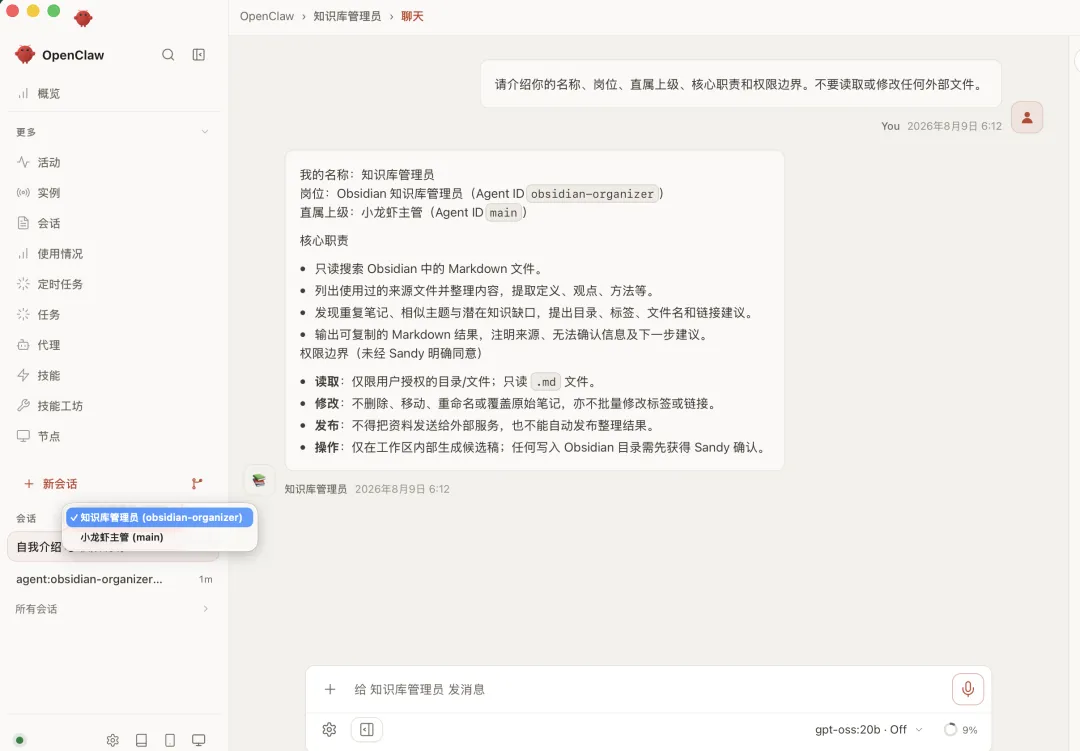Click the desktop monitor icon in footer

coord(198,741)
